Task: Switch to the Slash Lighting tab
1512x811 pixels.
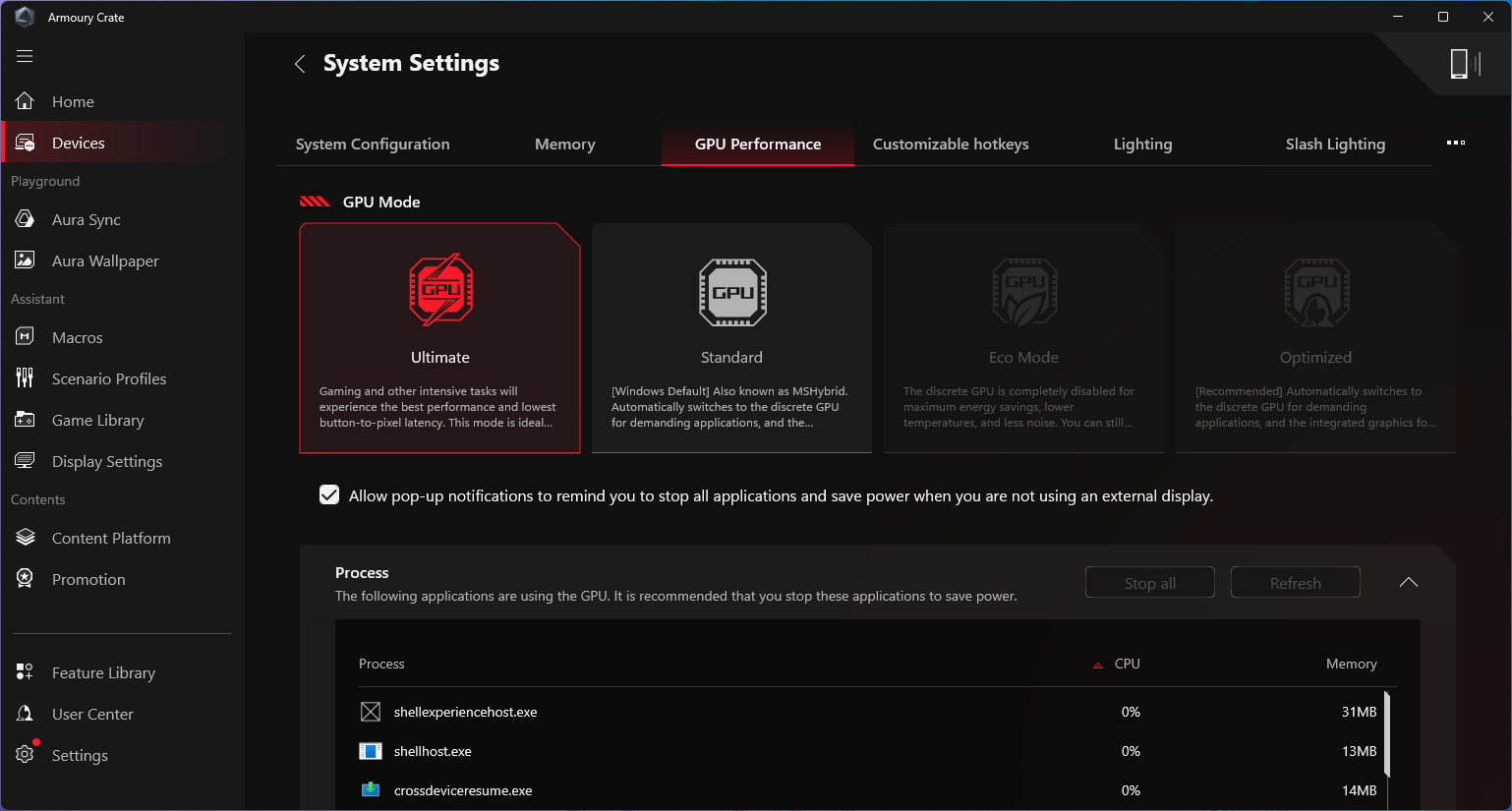Action: pos(1335,144)
